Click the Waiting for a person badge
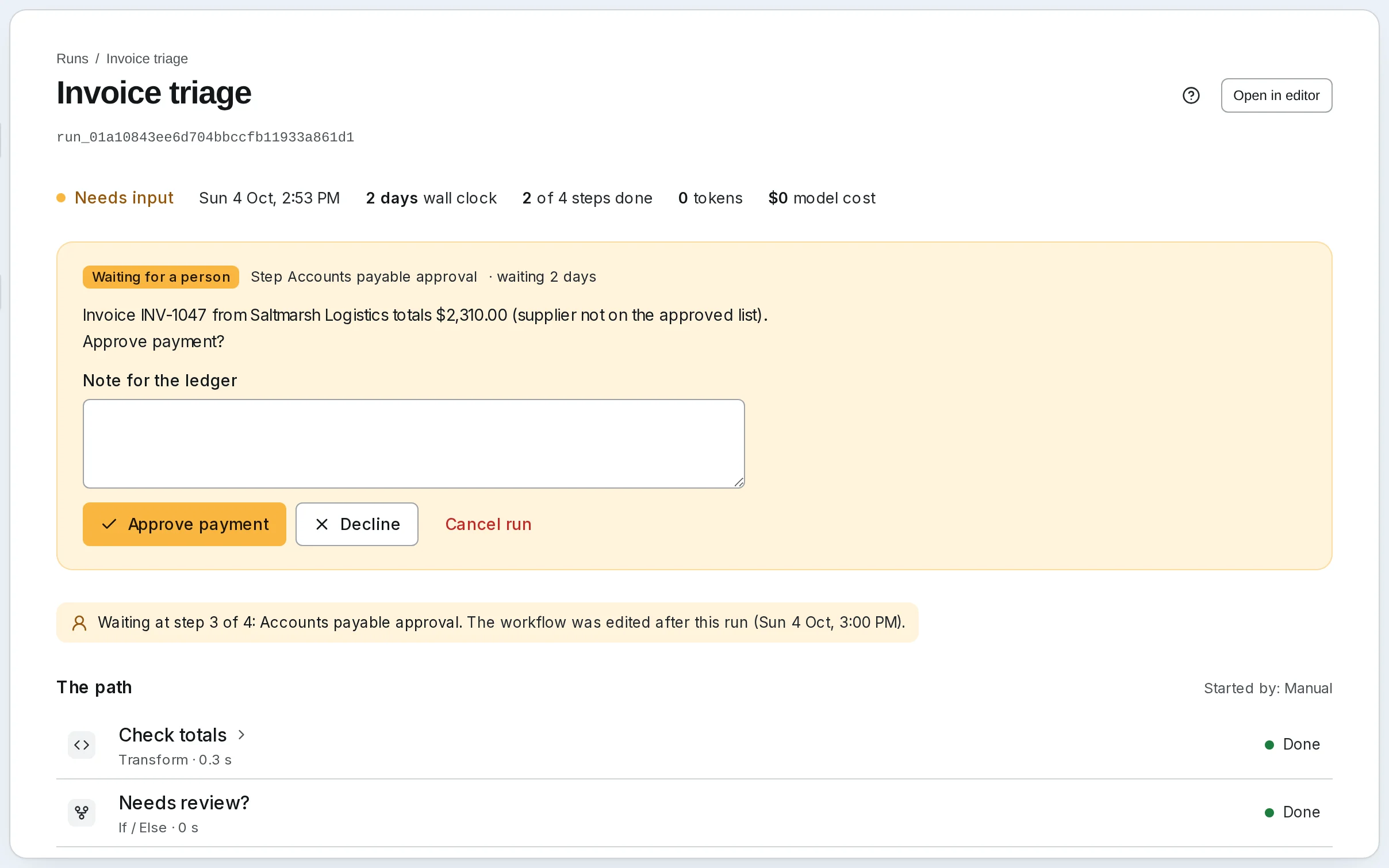1389x868 pixels. pyautogui.click(x=161, y=277)
